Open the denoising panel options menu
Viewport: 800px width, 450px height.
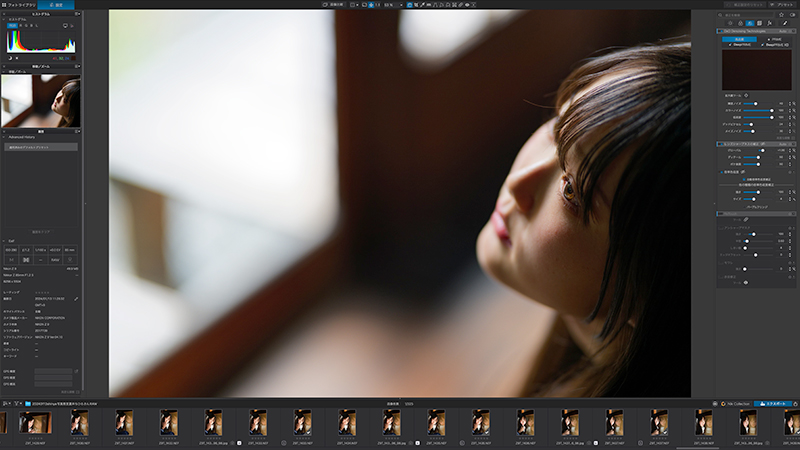(793, 31)
